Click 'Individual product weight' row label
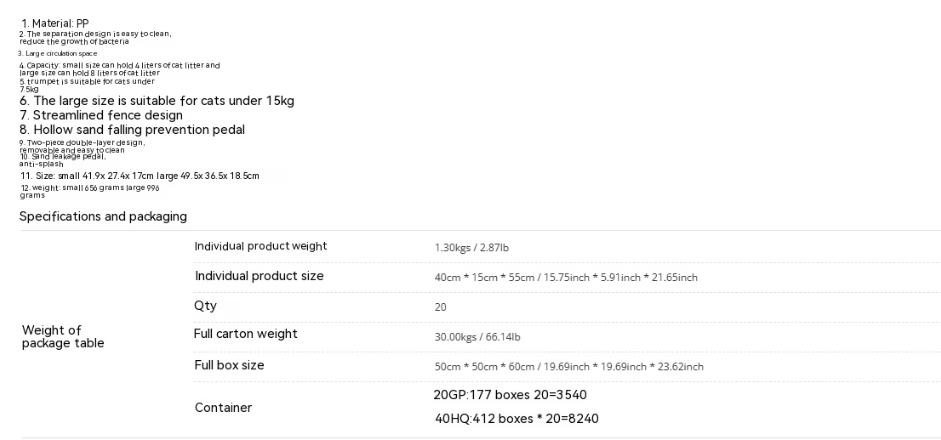Screen dimensions: 941x440 pyautogui.click(x=260, y=247)
